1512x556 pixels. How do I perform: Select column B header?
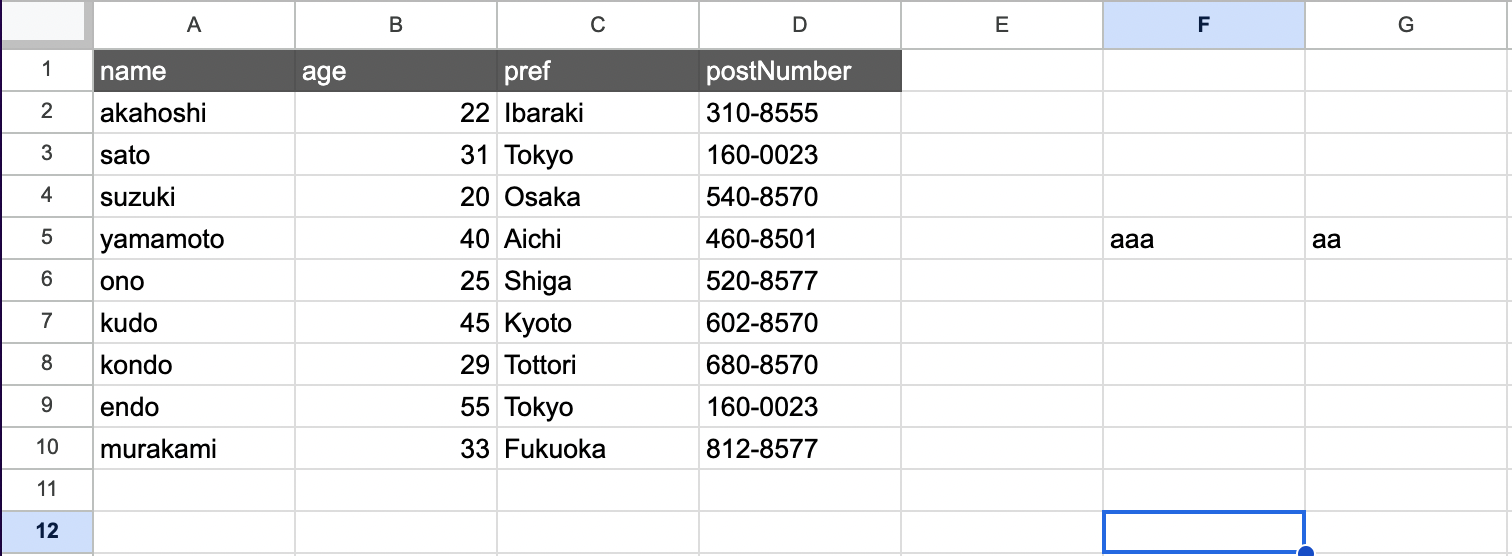tap(396, 25)
